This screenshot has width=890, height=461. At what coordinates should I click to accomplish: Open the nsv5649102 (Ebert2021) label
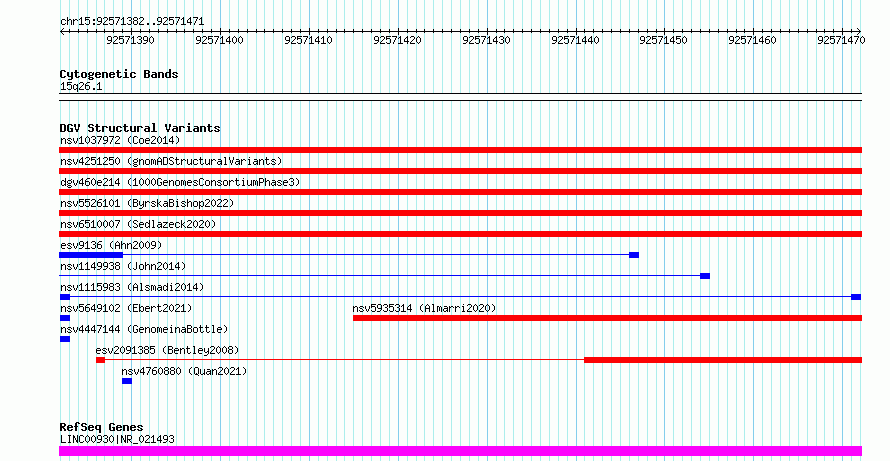tap(126, 308)
